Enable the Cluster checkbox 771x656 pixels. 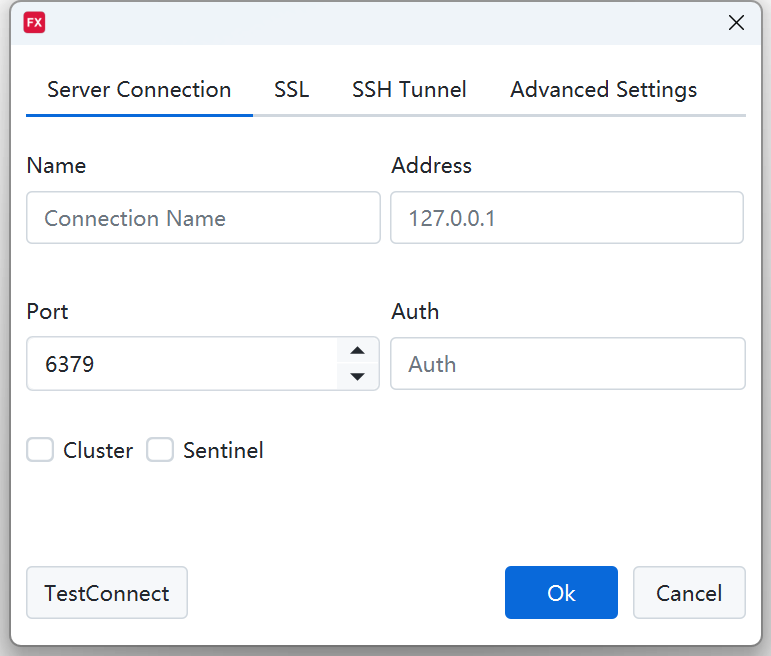point(40,450)
